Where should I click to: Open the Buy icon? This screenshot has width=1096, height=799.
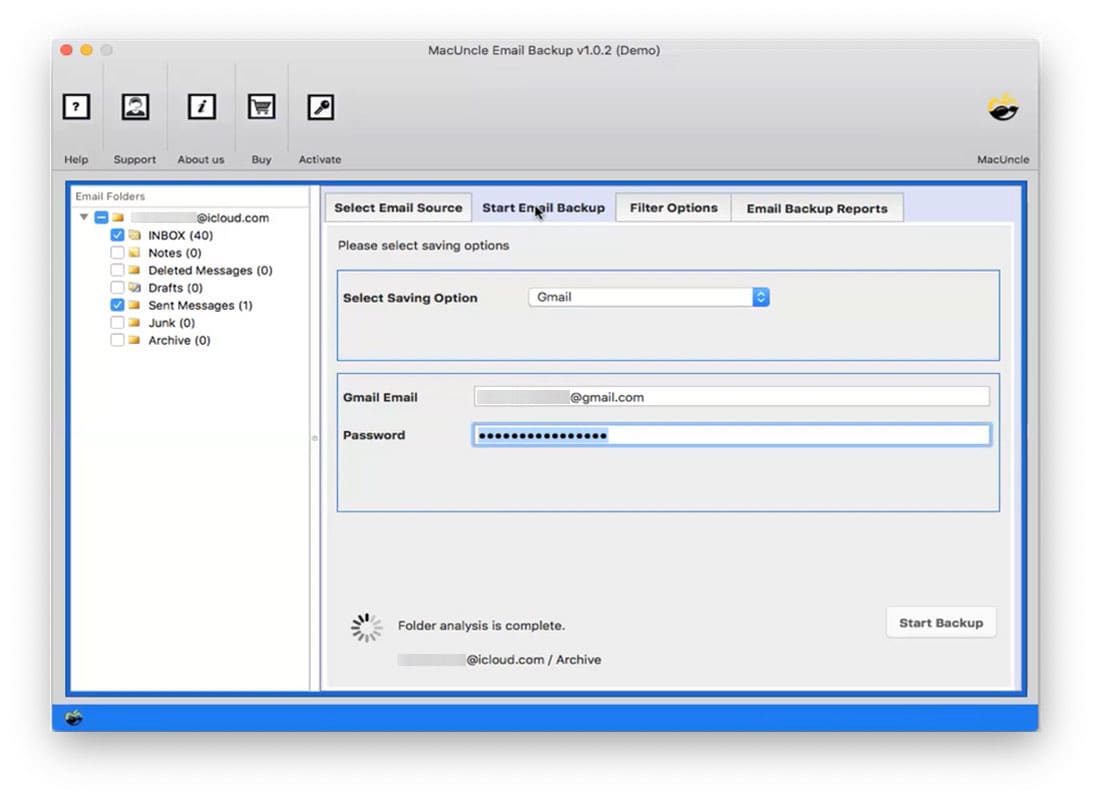click(x=261, y=107)
